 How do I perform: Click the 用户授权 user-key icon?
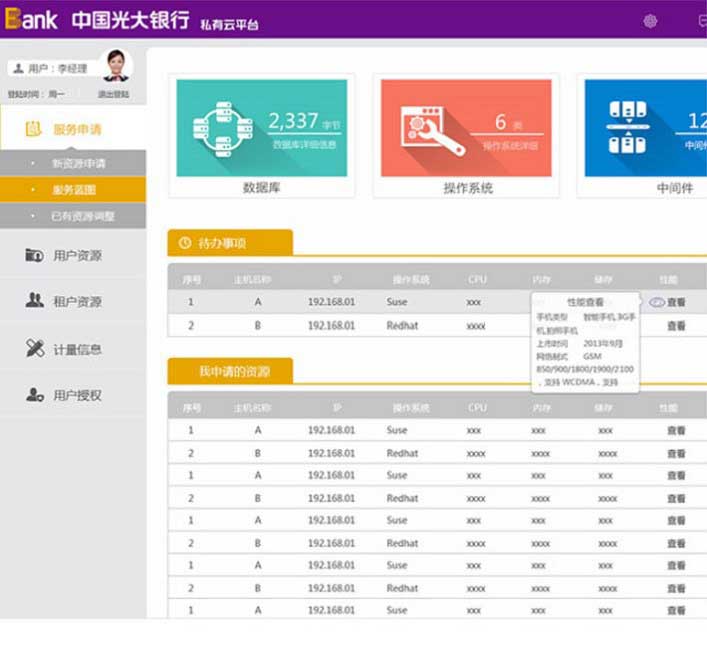pyautogui.click(x=34, y=395)
